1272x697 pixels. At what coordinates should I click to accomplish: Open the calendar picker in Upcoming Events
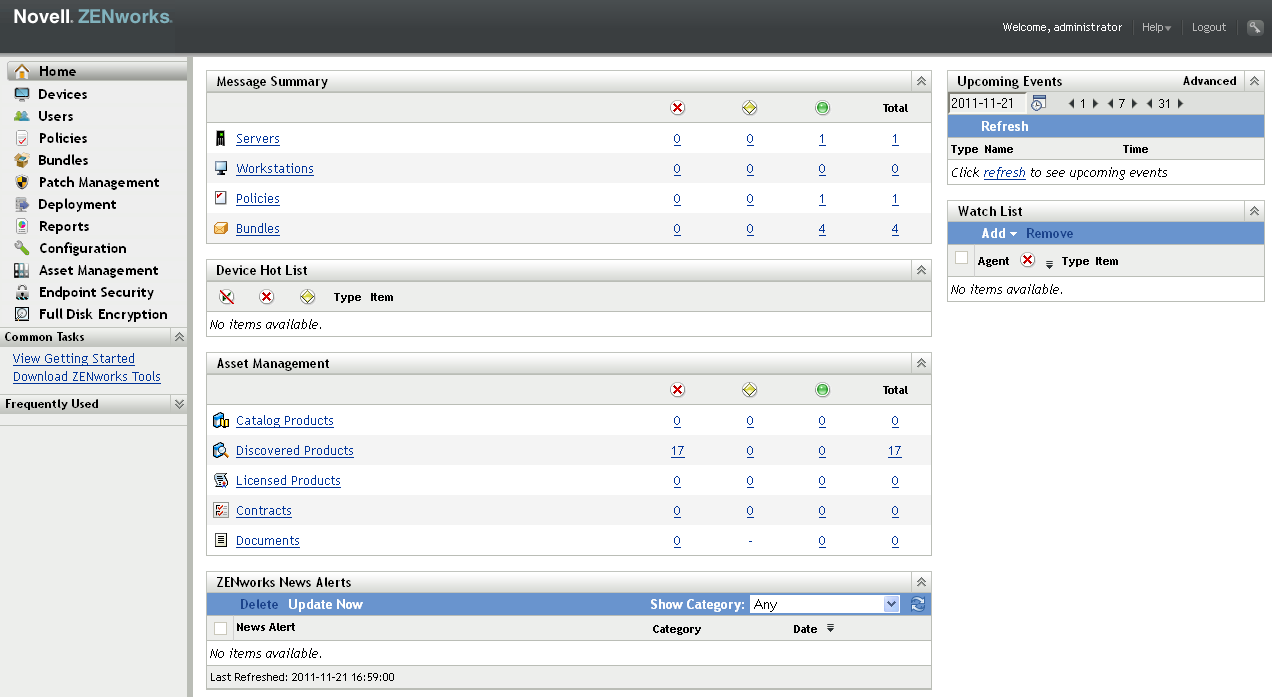tap(1038, 102)
